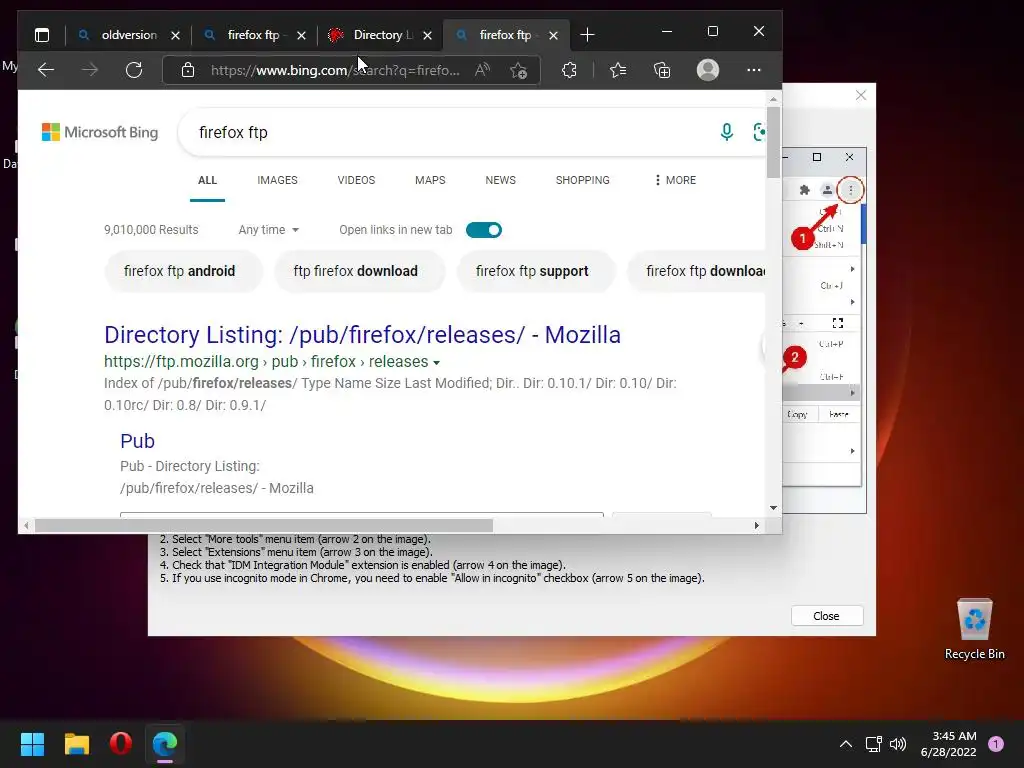Select the MAPS search category
The width and height of the screenshot is (1024, 768).
[x=430, y=180]
